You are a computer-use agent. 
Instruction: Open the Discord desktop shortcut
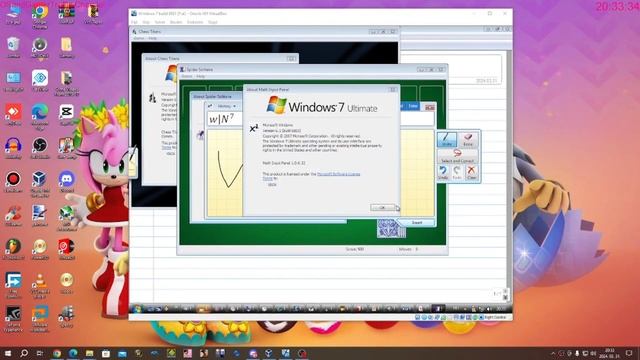pyautogui.click(x=66, y=182)
